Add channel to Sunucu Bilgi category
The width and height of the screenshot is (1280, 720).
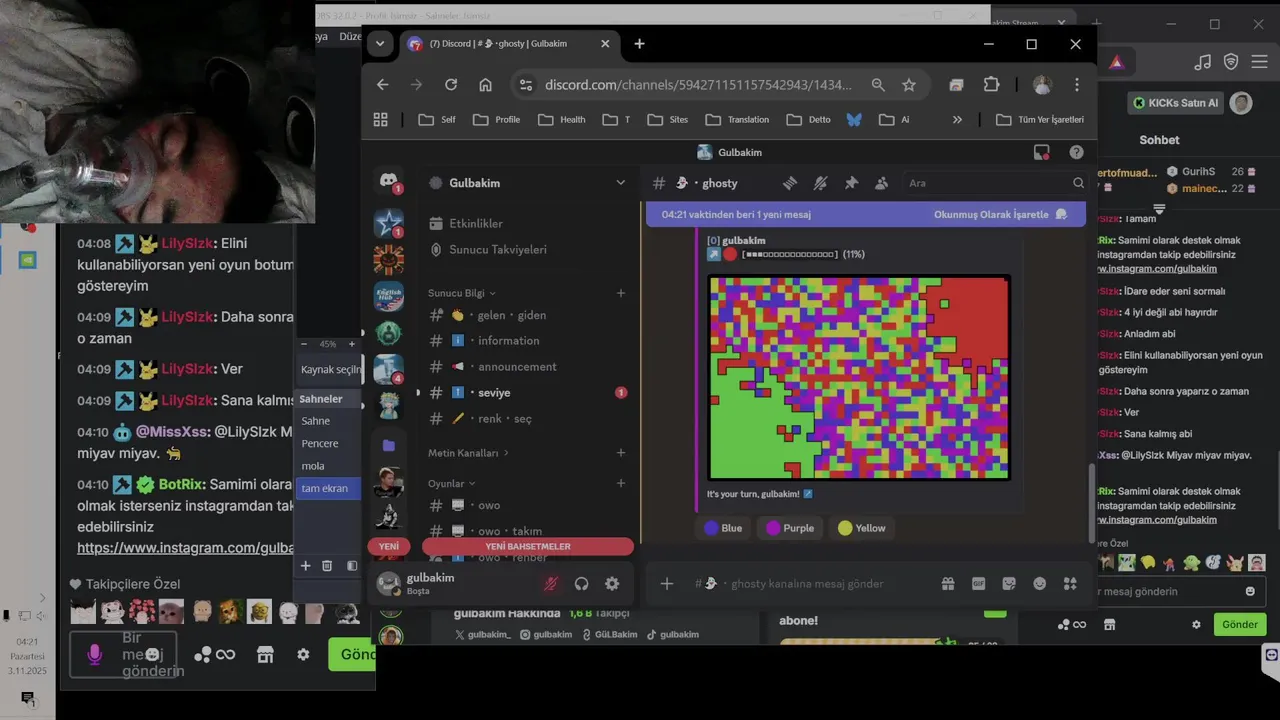click(621, 293)
